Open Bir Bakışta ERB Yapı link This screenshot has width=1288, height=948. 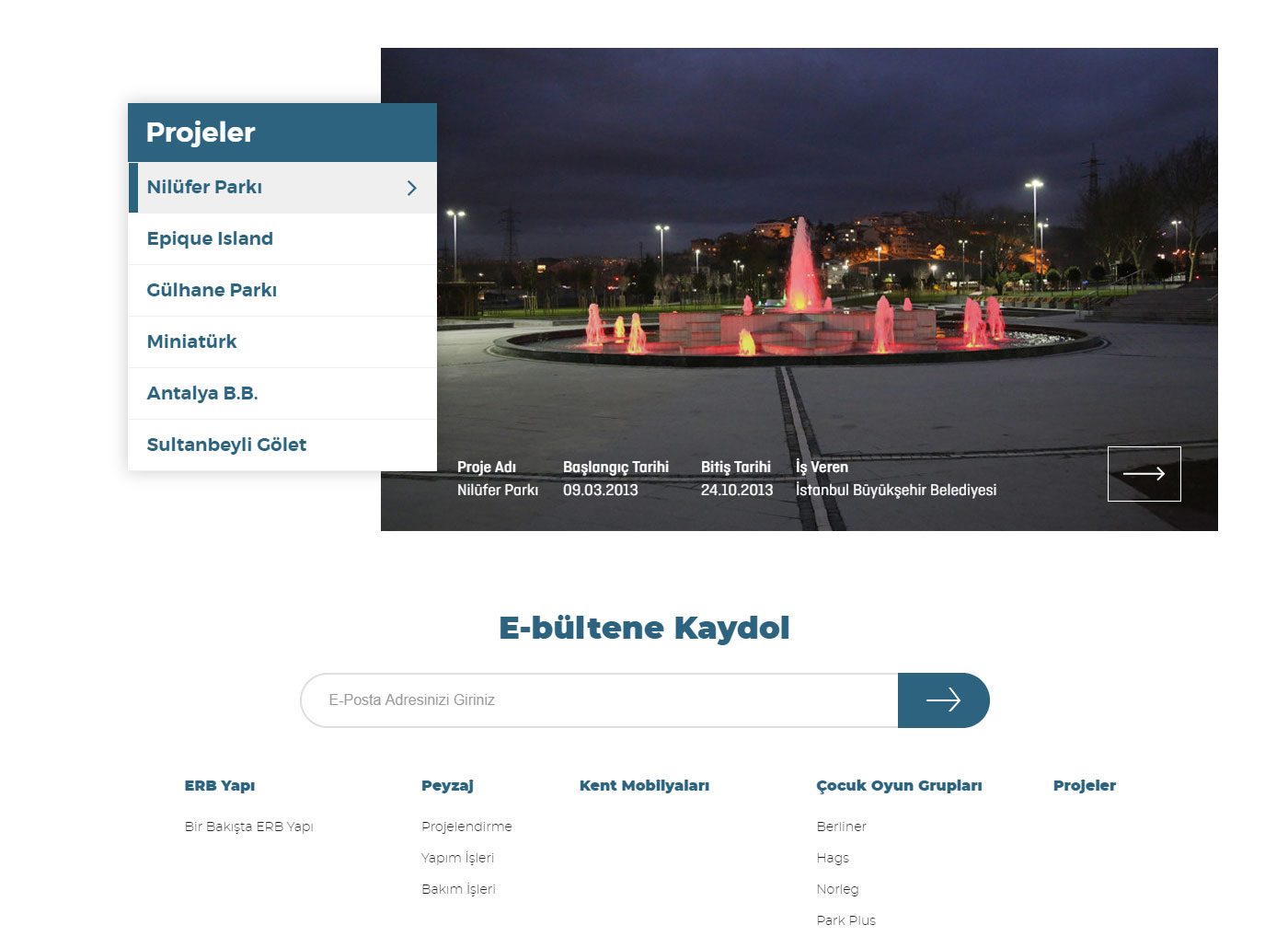(248, 827)
